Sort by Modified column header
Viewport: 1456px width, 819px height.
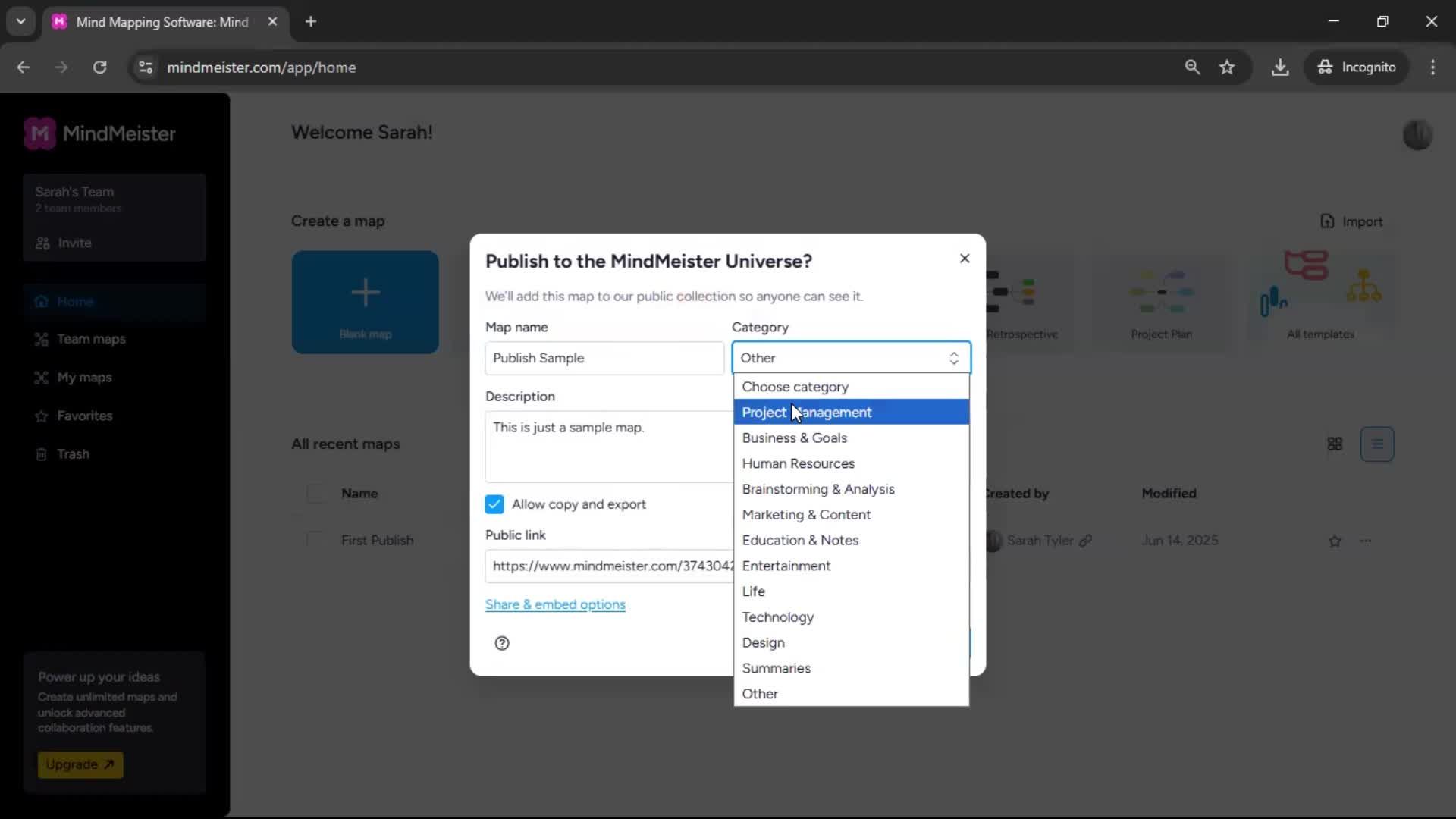tap(1169, 494)
